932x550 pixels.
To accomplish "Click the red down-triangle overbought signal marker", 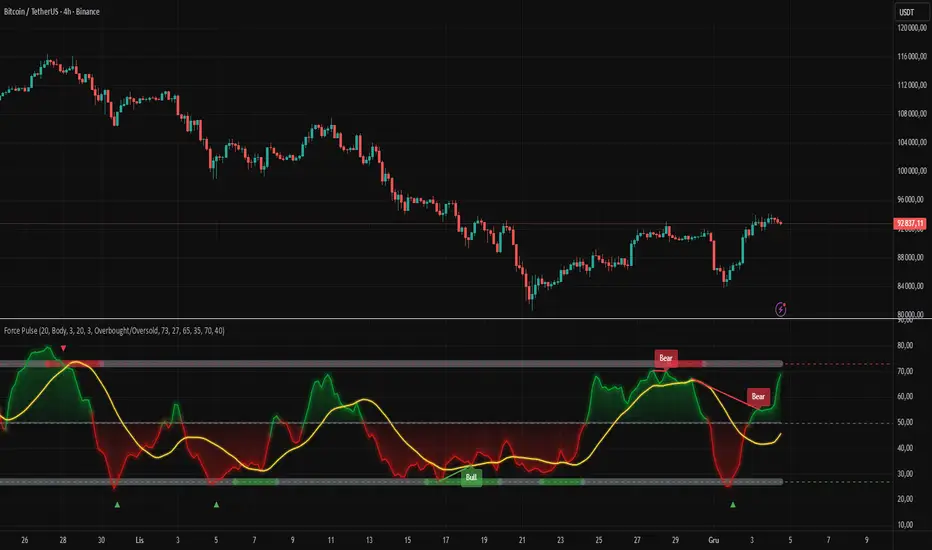I will point(63,348).
